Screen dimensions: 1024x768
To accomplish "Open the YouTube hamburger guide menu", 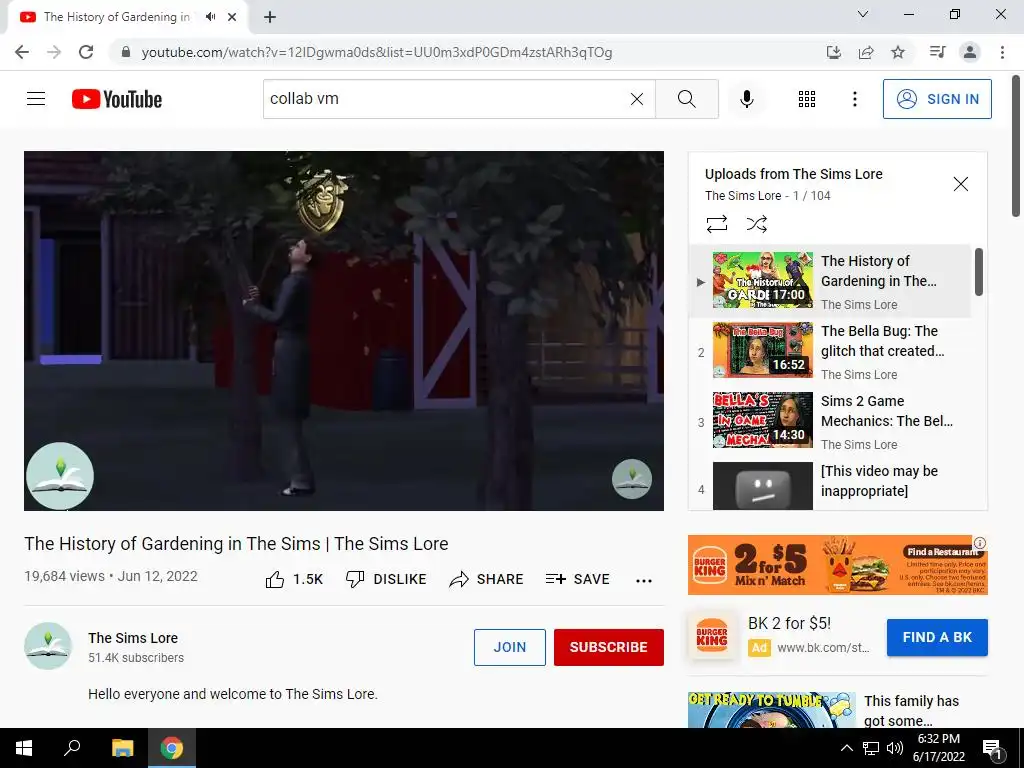I will pyautogui.click(x=36, y=99).
